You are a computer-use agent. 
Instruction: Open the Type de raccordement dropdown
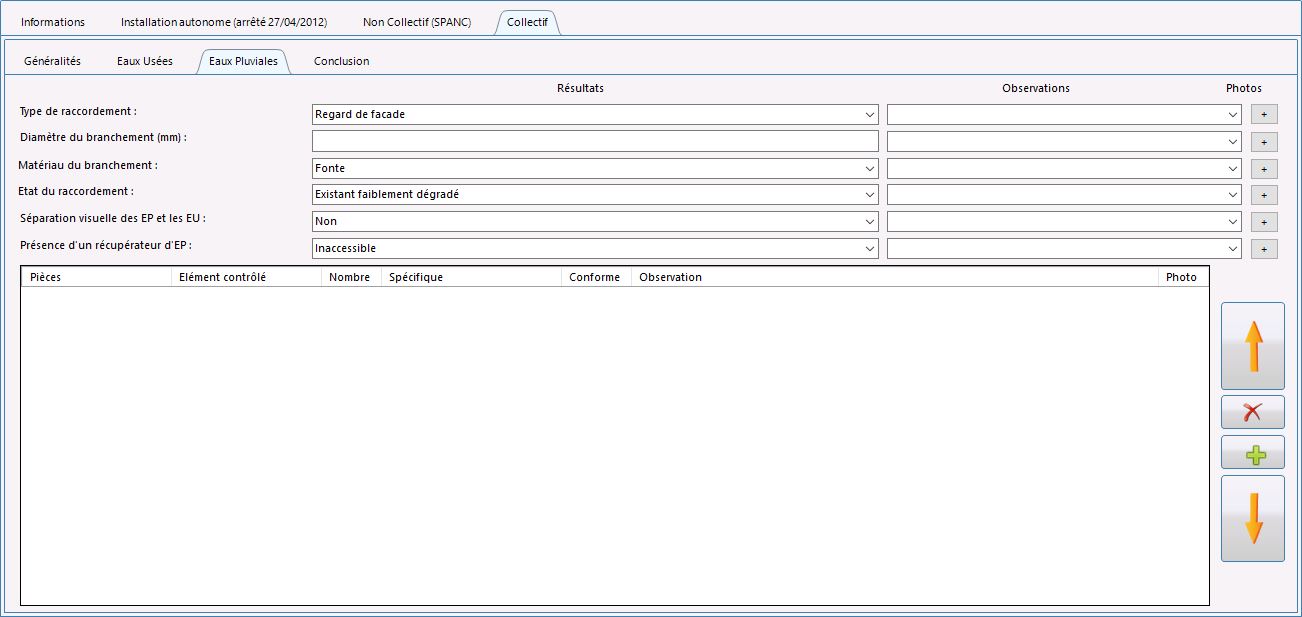(x=595, y=115)
